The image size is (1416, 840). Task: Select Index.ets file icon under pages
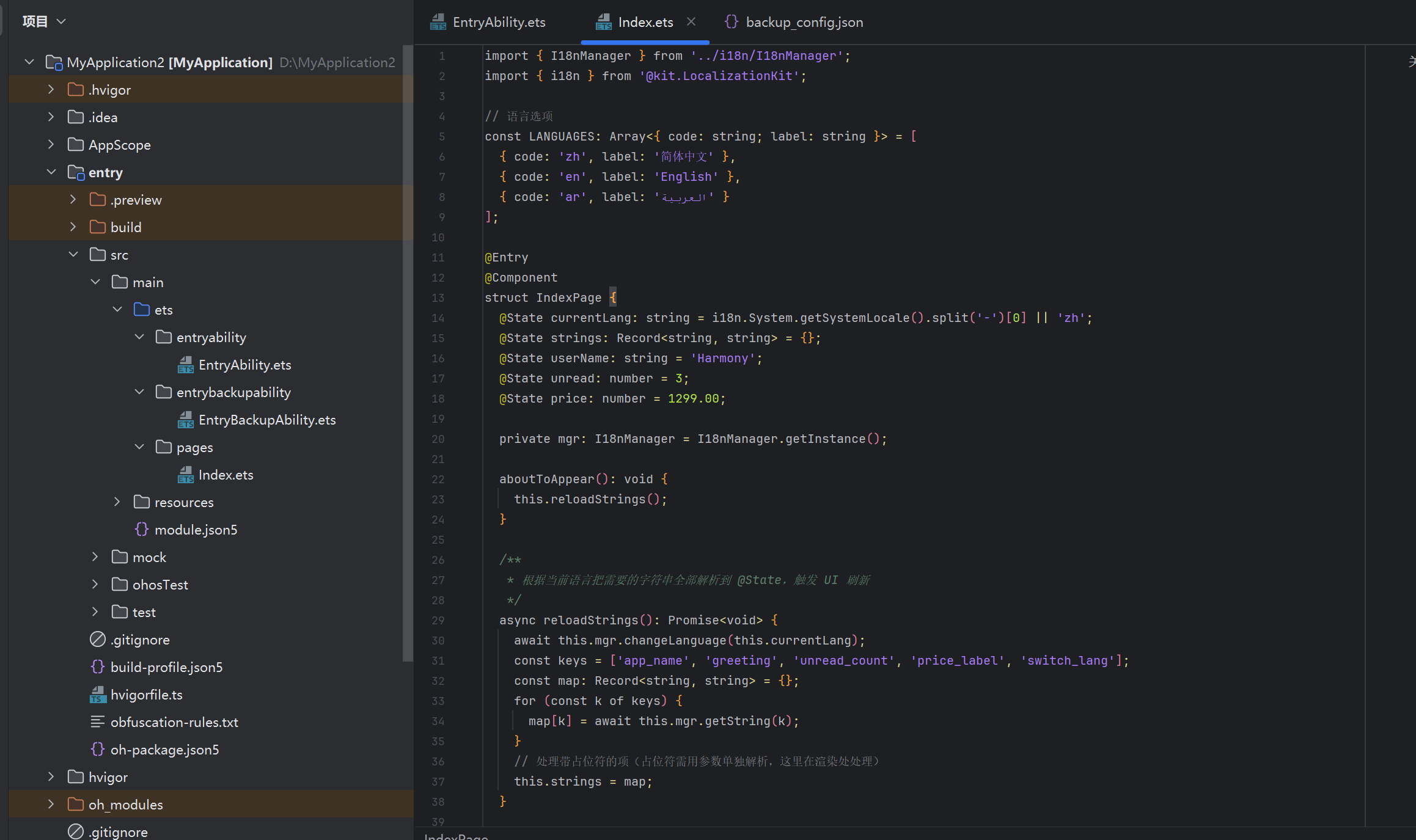click(x=186, y=475)
